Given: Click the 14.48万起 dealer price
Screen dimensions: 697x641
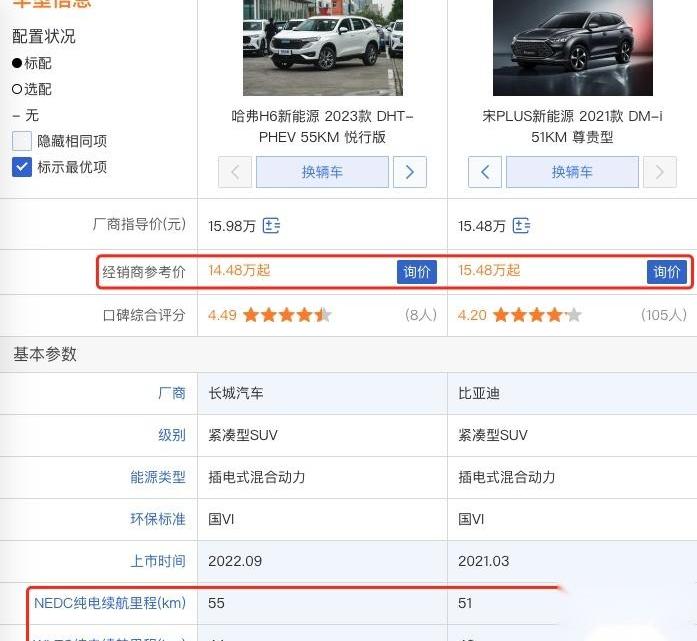Looking at the screenshot, I should click(x=239, y=270).
